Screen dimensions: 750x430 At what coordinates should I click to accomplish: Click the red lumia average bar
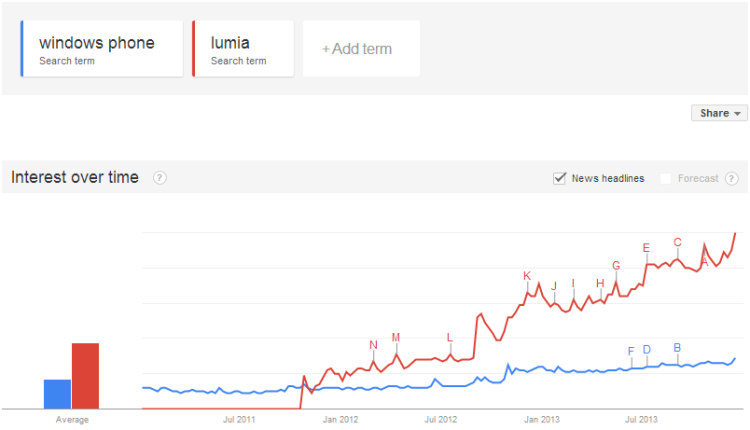[x=86, y=376]
